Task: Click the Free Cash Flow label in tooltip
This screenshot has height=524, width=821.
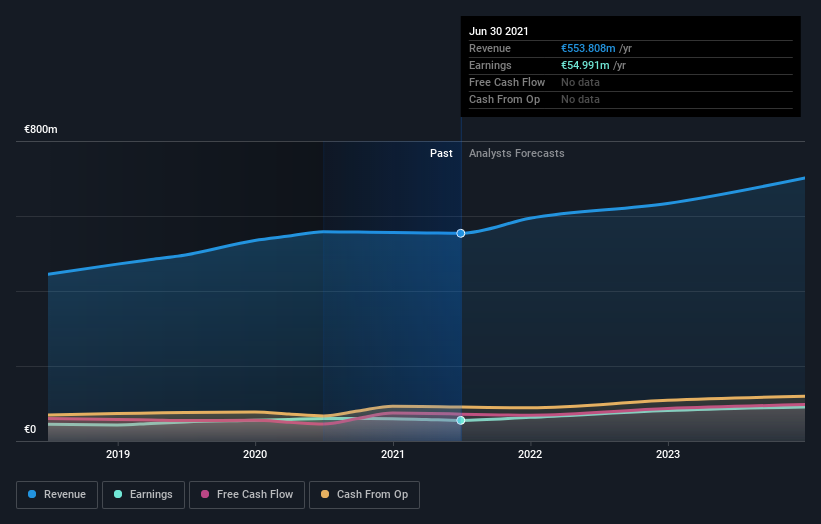Action: [x=507, y=82]
